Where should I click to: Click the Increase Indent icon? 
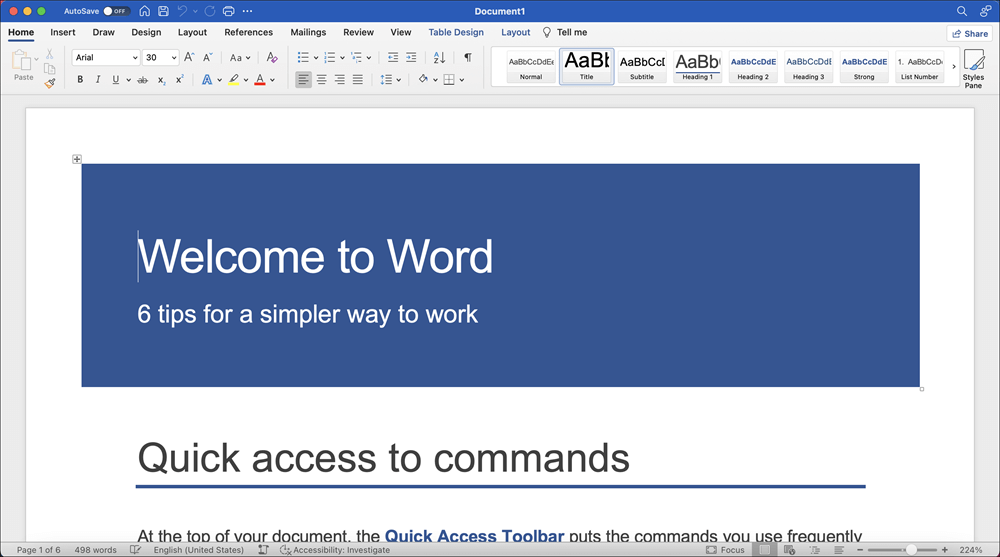(x=412, y=58)
